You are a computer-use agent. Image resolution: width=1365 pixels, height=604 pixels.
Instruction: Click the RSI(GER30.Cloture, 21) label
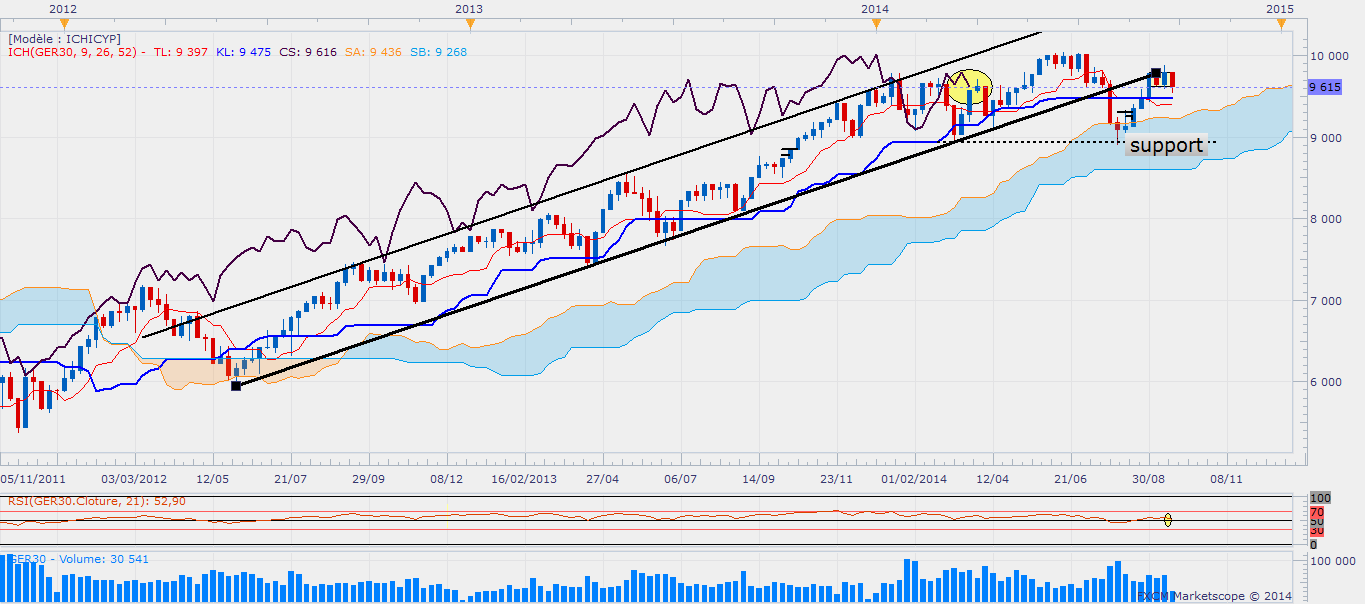point(98,501)
